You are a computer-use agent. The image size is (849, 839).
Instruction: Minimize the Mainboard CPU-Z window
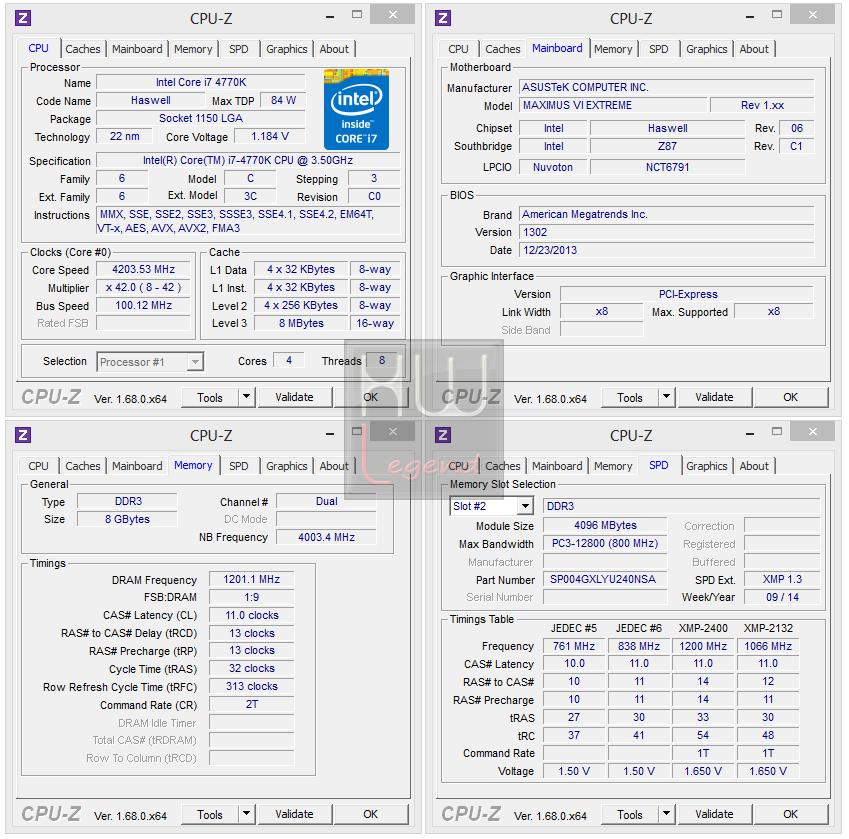pos(750,17)
